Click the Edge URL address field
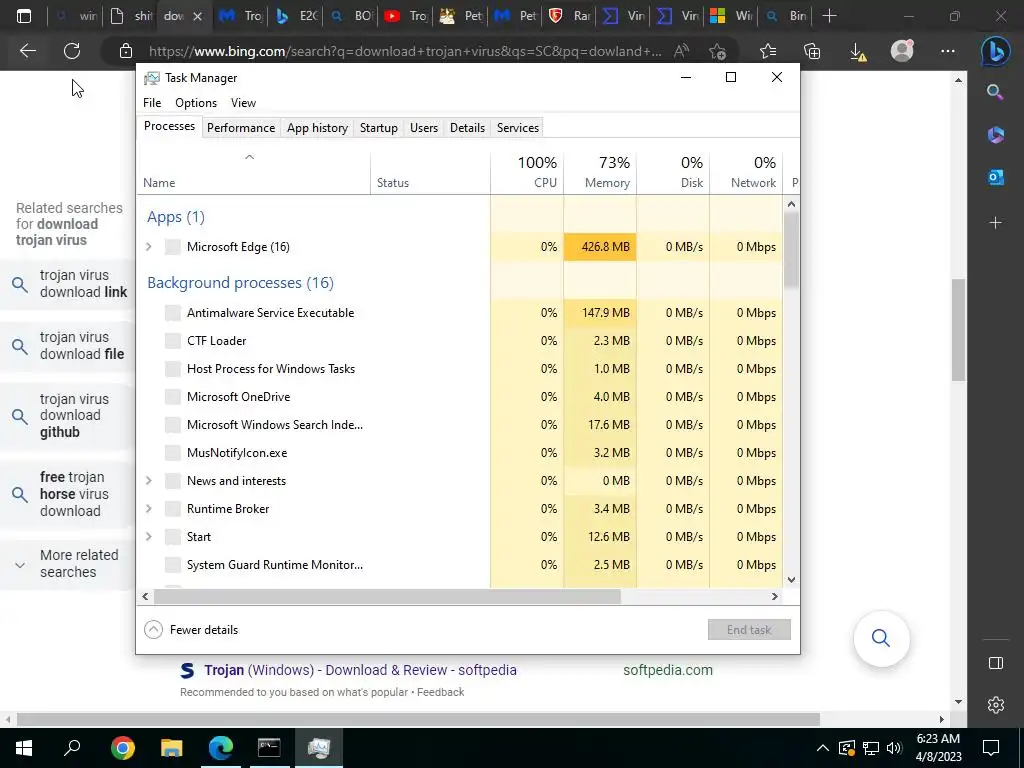The width and height of the screenshot is (1024, 768). (x=405, y=51)
